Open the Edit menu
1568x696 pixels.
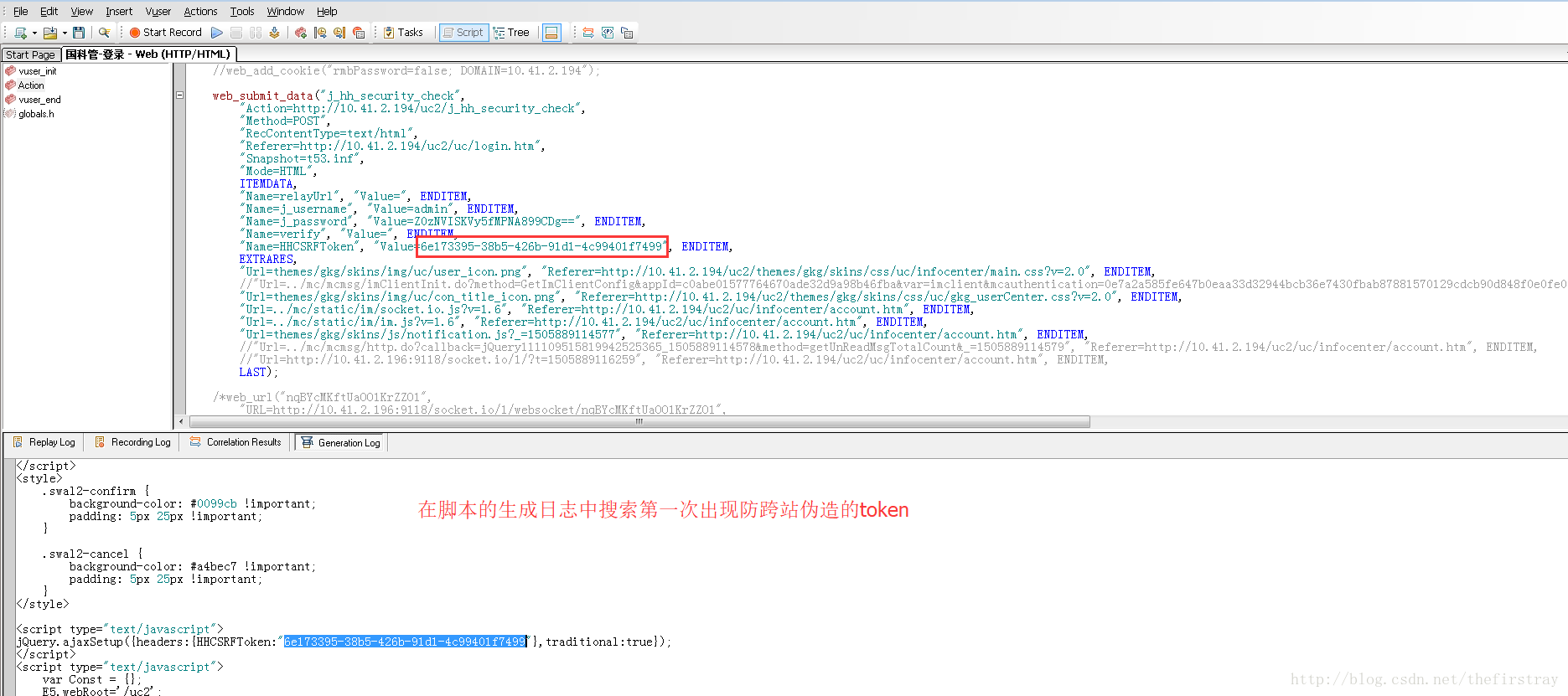[49, 11]
